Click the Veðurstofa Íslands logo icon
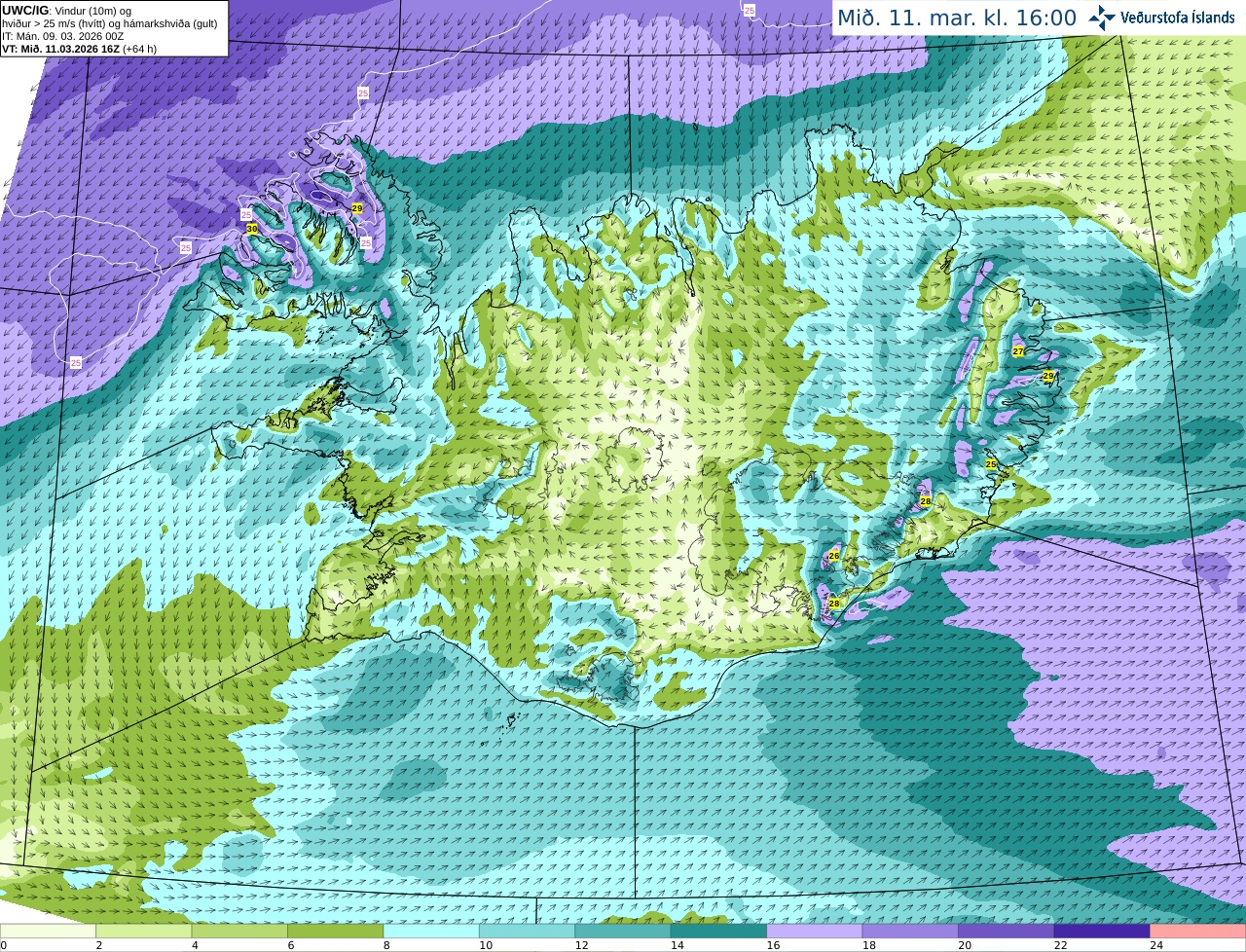This screenshot has width=1246, height=952. pyautogui.click(x=1102, y=18)
